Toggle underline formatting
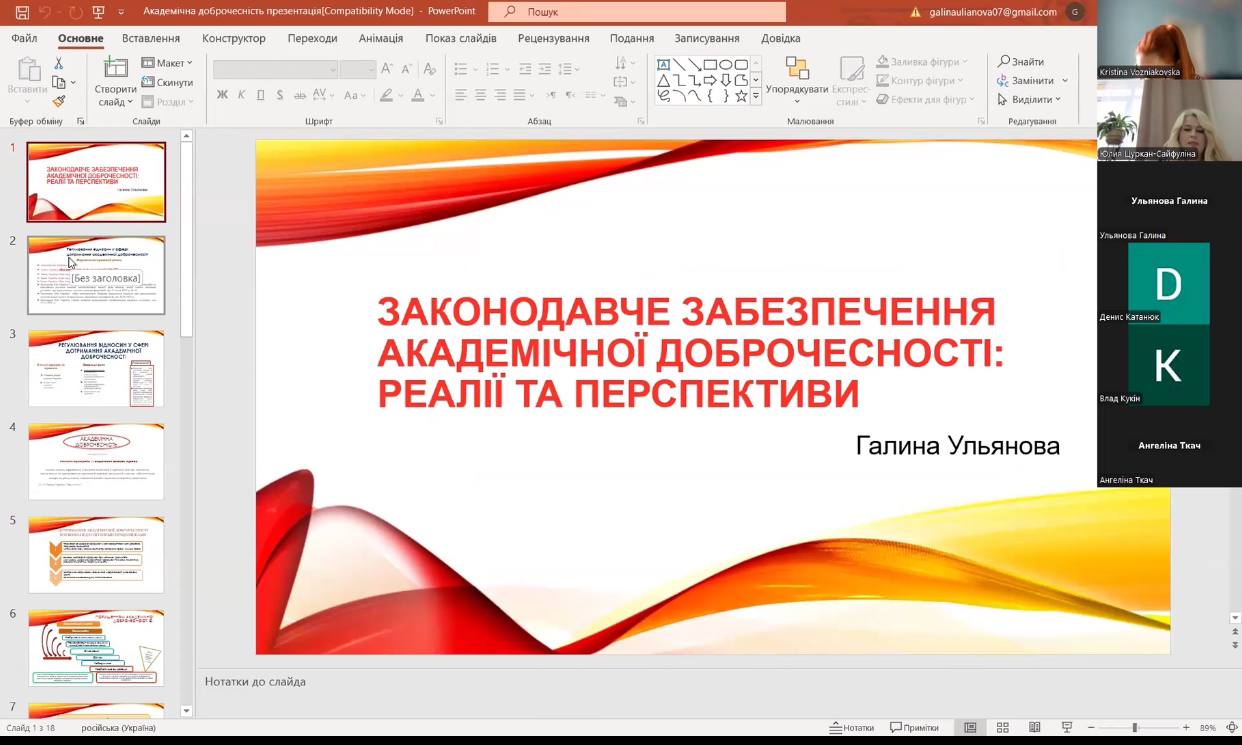The height and width of the screenshot is (745, 1242). click(x=261, y=94)
